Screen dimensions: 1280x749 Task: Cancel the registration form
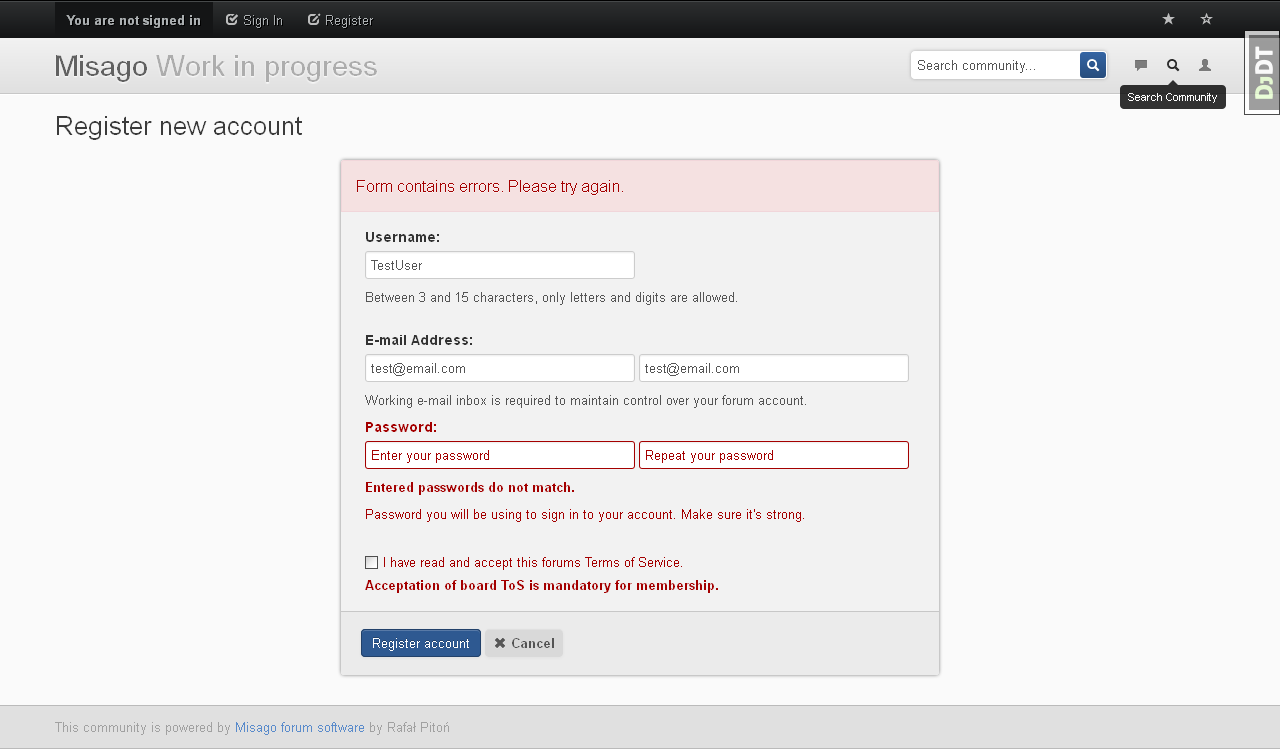(x=524, y=643)
